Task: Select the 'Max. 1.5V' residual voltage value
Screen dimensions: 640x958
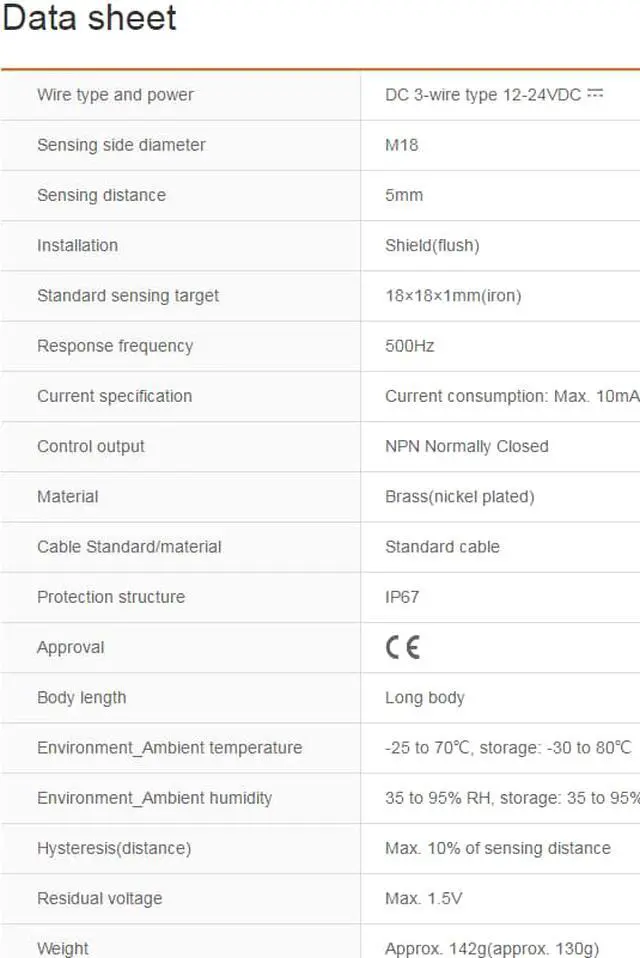Action: [x=424, y=898]
